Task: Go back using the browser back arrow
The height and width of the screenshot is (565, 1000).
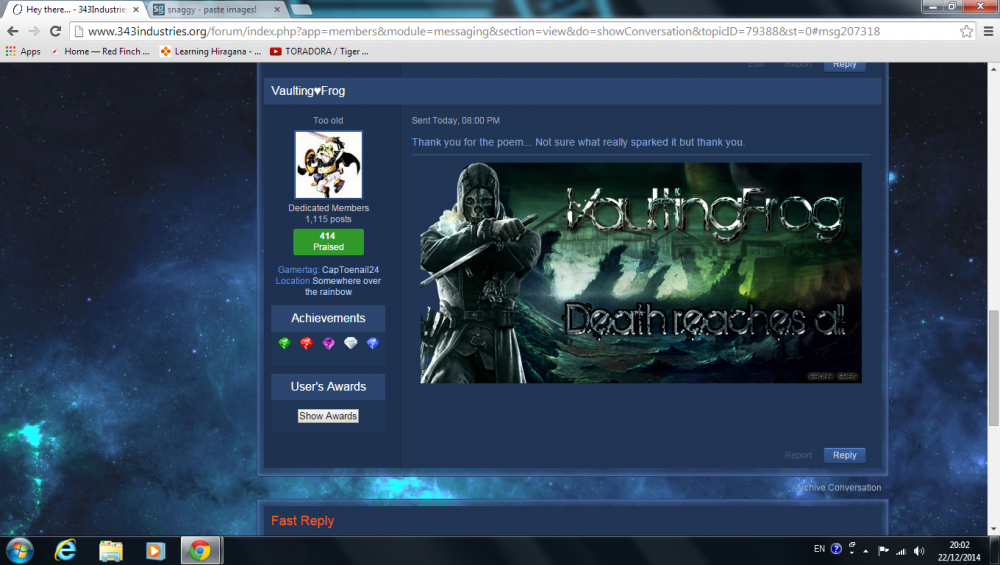Action: [x=13, y=31]
